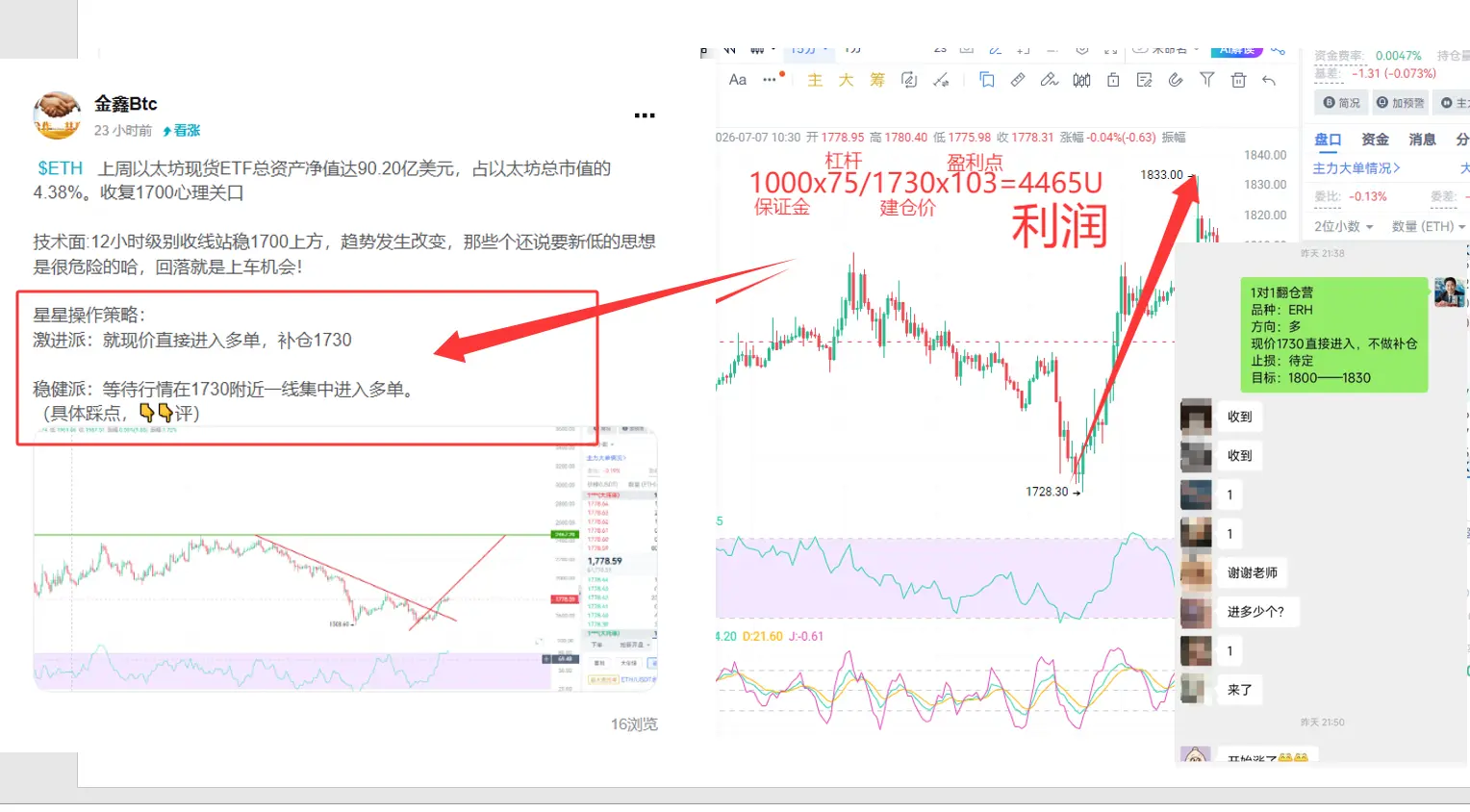Switch to the 盘口 tab
Image resolution: width=1470 pixels, height=812 pixels.
click(1328, 140)
